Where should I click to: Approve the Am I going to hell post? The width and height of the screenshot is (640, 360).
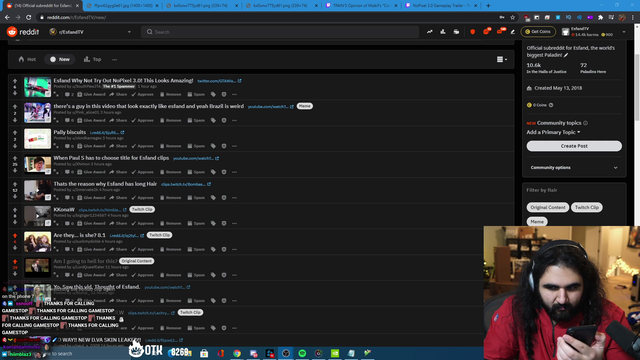click(x=142, y=275)
